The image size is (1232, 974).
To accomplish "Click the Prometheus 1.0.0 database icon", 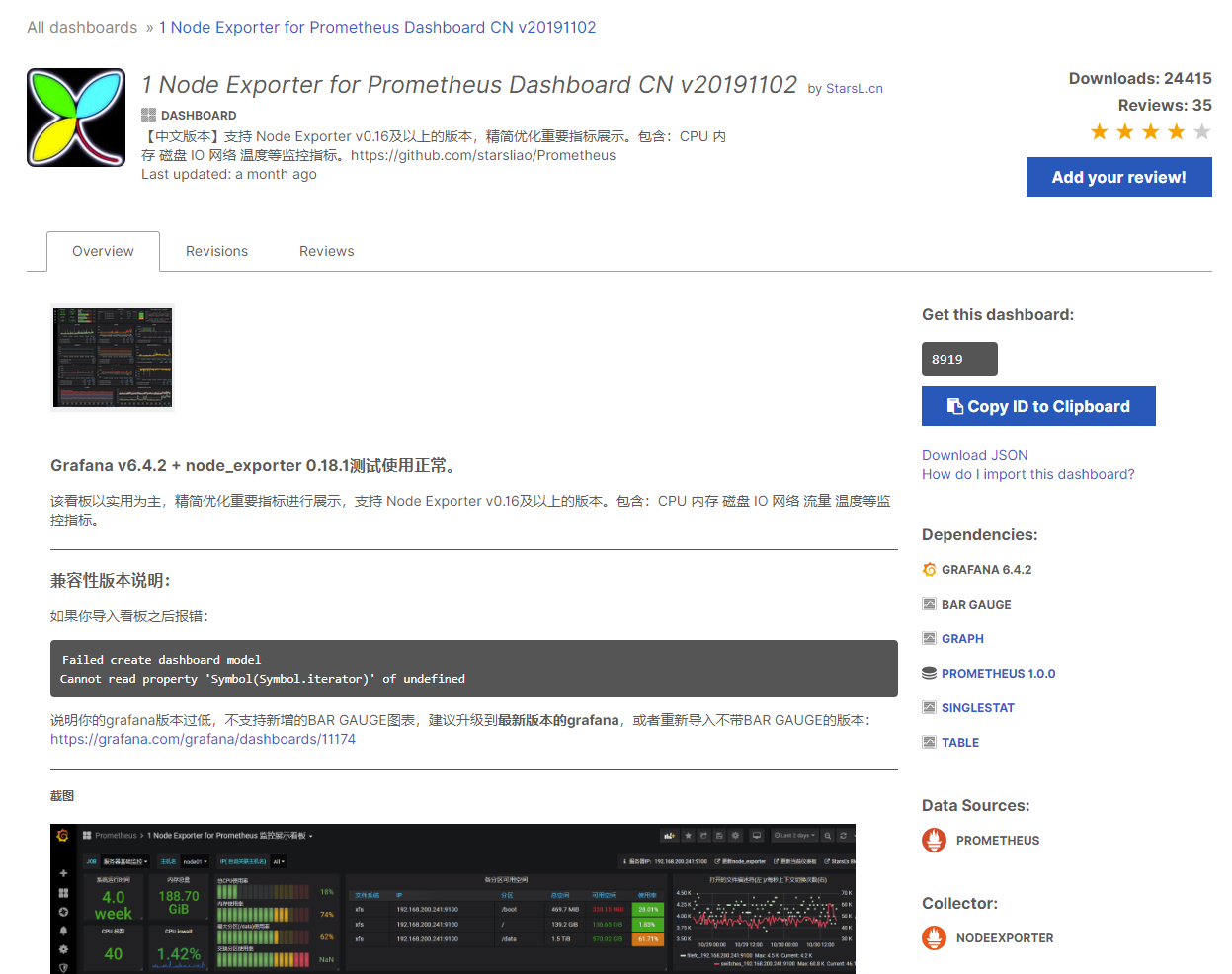I will [x=929, y=674].
